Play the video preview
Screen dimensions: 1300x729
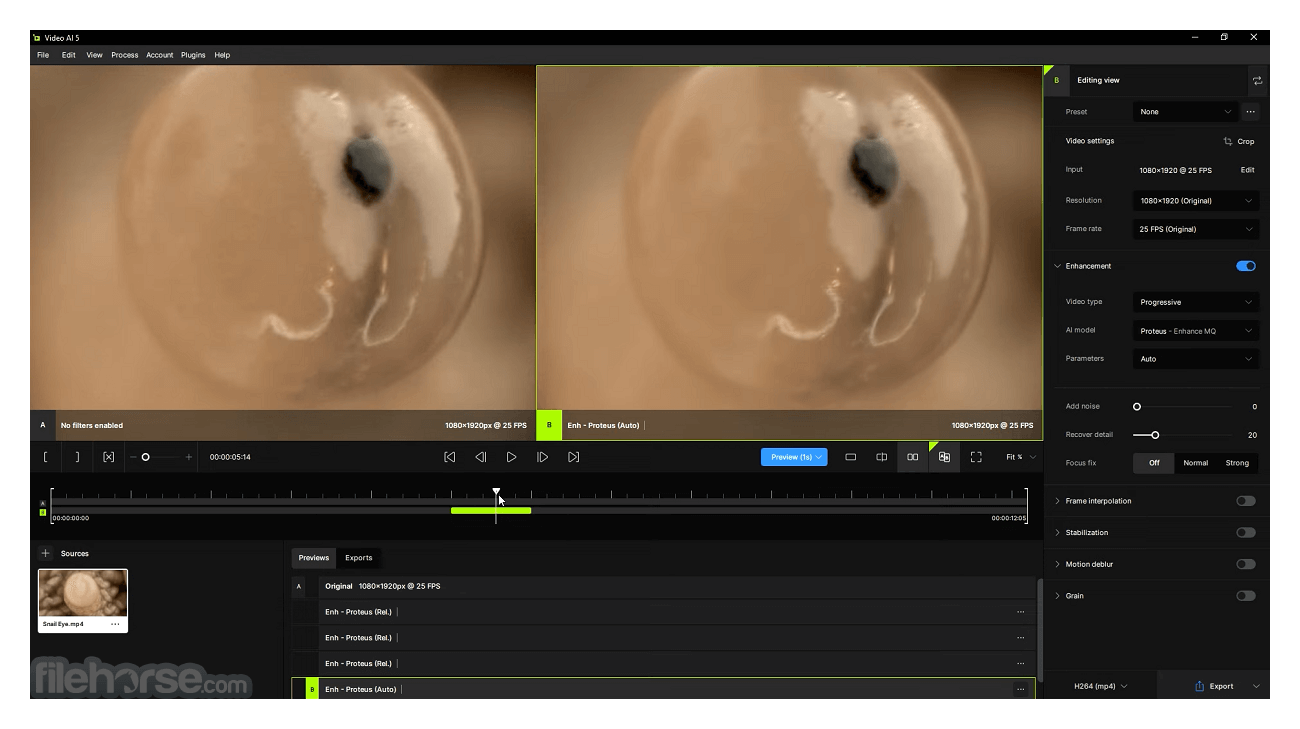tap(511, 457)
